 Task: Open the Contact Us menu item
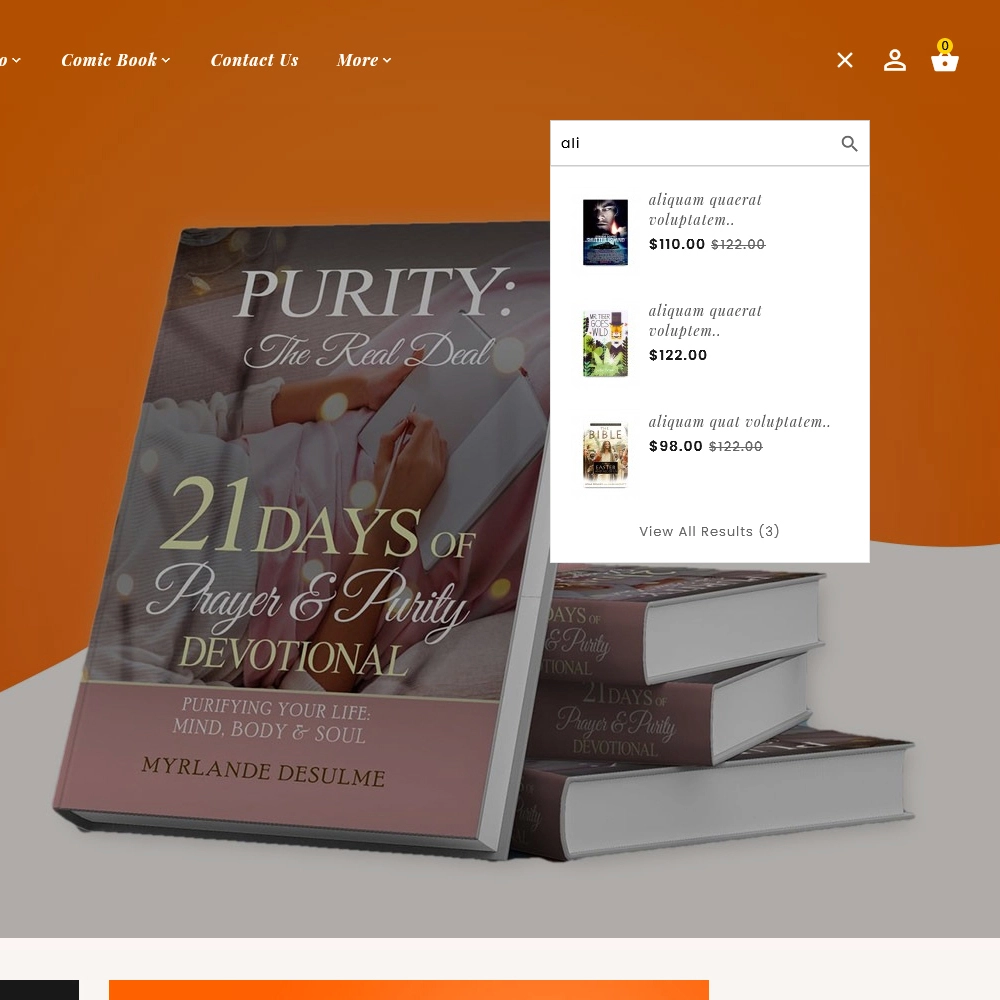pyautogui.click(x=254, y=60)
